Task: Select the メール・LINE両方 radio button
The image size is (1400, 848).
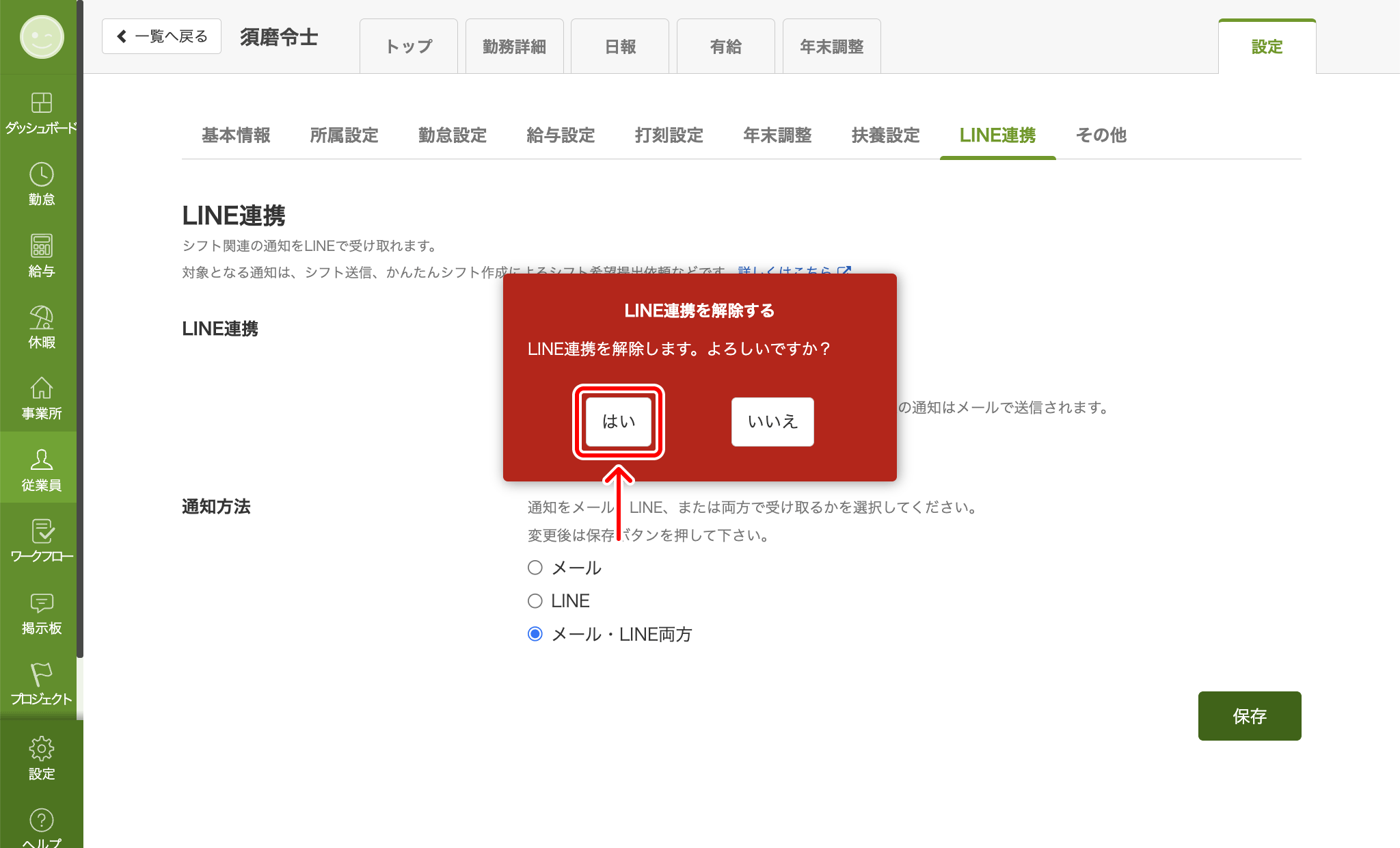Action: pyautogui.click(x=535, y=634)
